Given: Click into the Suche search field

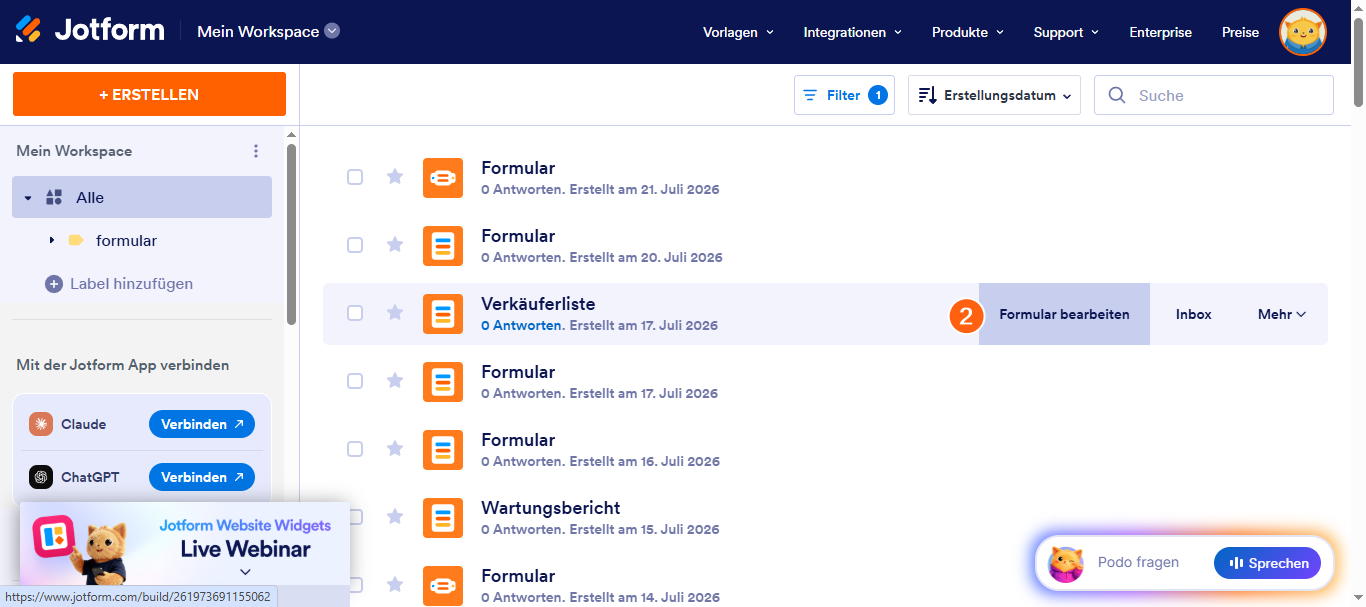Looking at the screenshot, I should 1214,95.
